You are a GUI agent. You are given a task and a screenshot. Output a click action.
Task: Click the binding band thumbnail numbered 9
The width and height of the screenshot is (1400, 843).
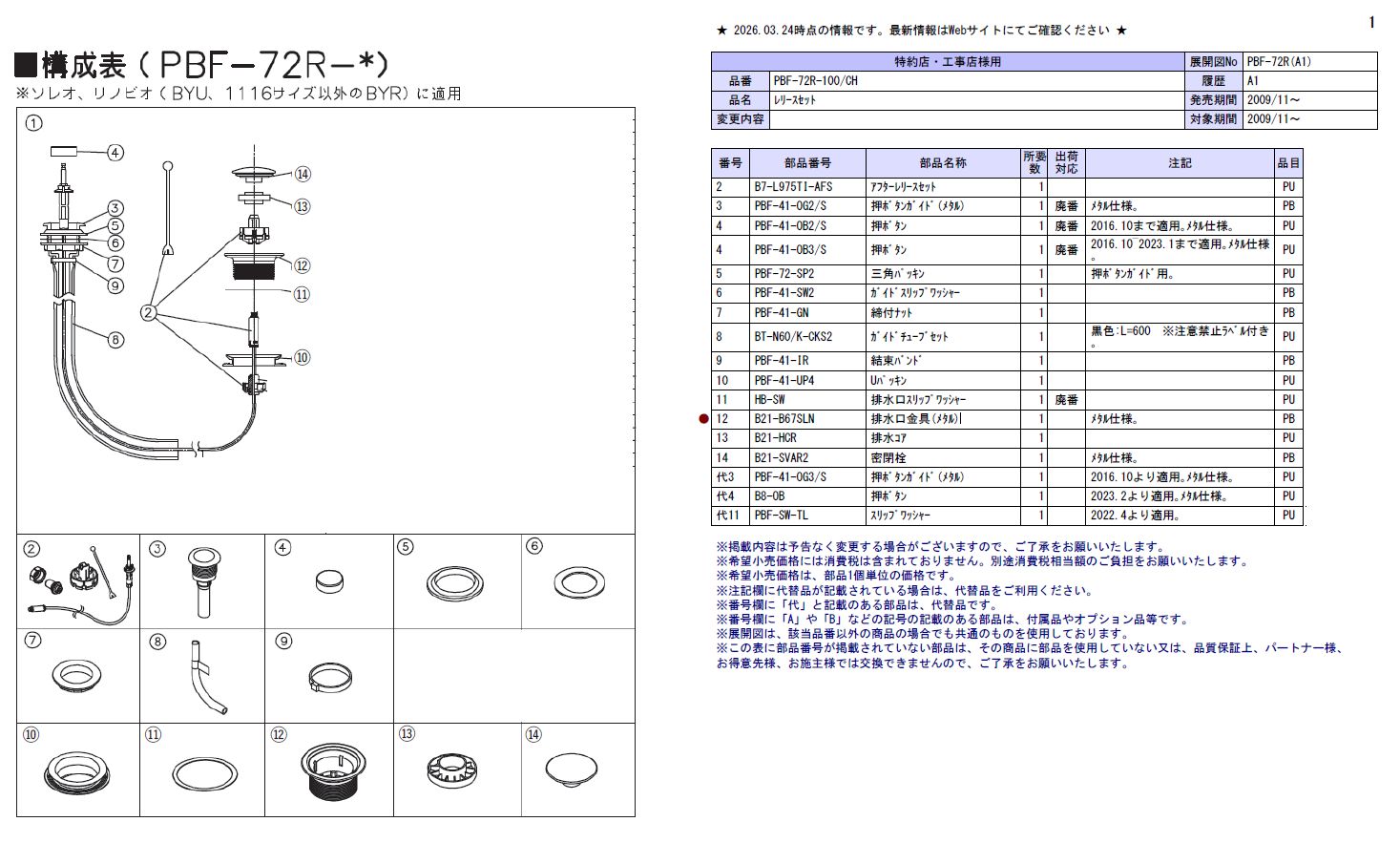[328, 679]
